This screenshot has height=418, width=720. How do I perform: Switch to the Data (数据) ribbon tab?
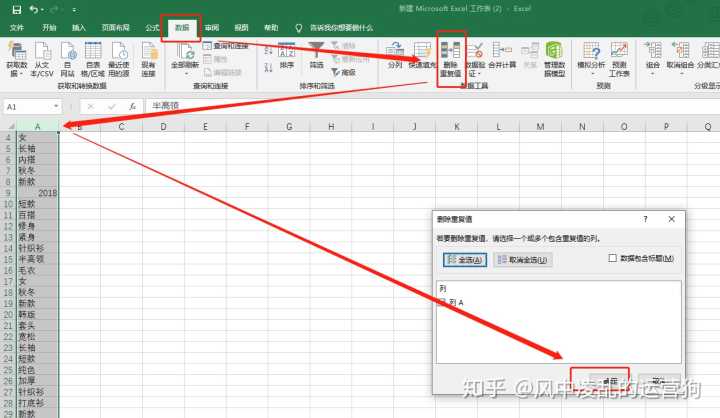[x=180, y=28]
